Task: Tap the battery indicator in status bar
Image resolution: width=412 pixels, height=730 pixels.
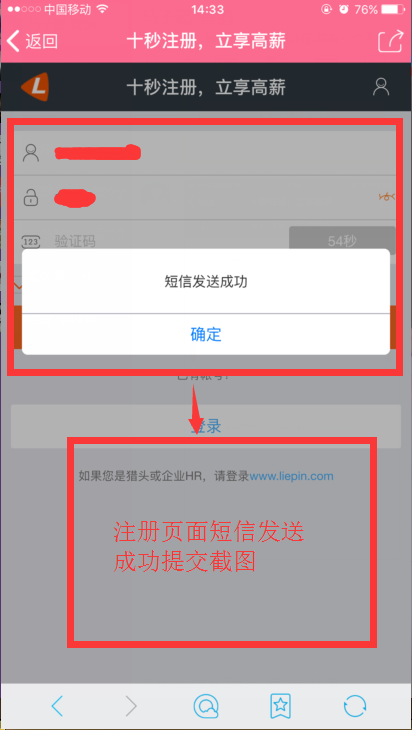Action: pos(393,9)
